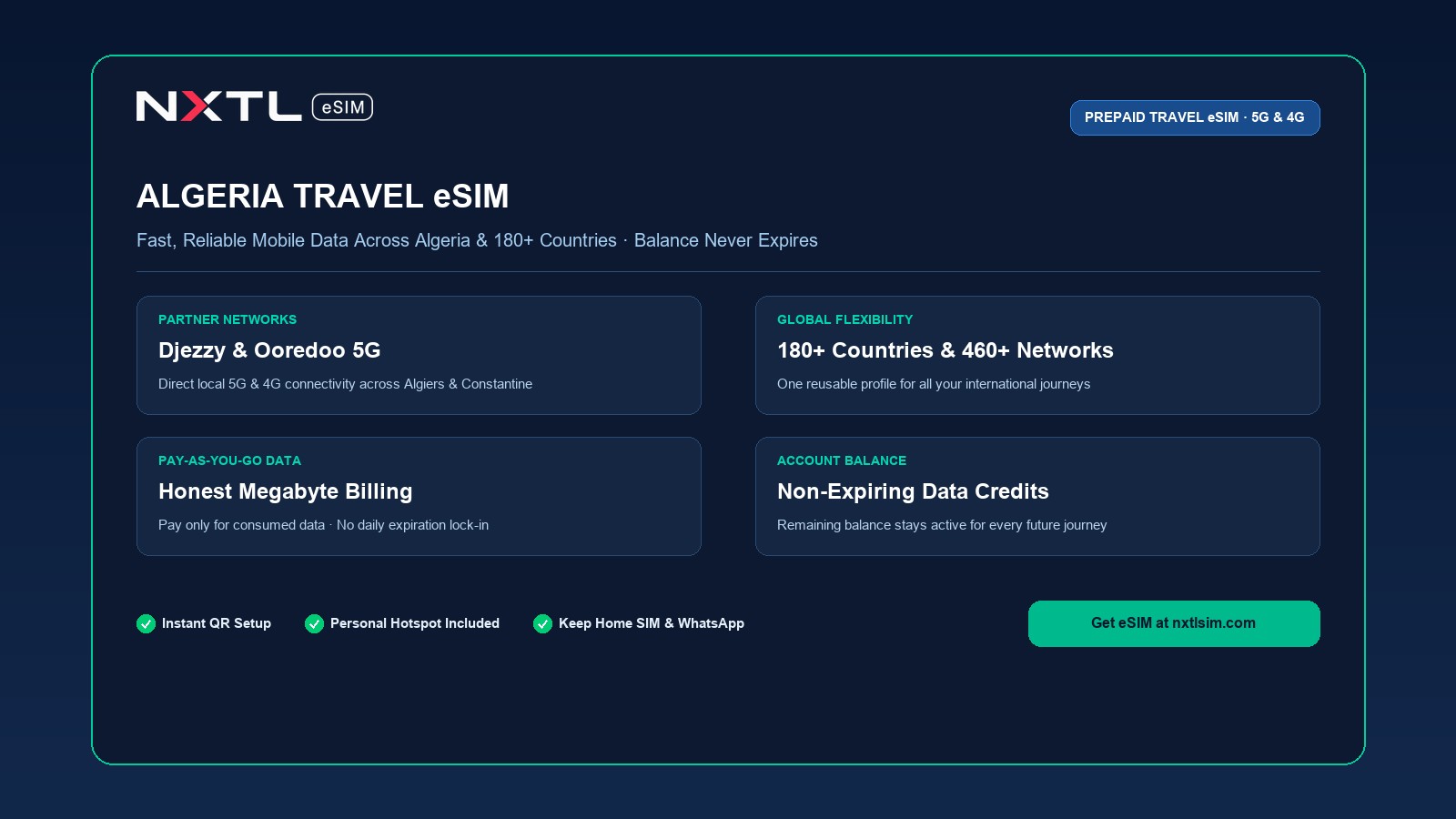Click the Prepaid Travel eSIM 5G & 4G badge
The image size is (1456, 819).
[1195, 117]
